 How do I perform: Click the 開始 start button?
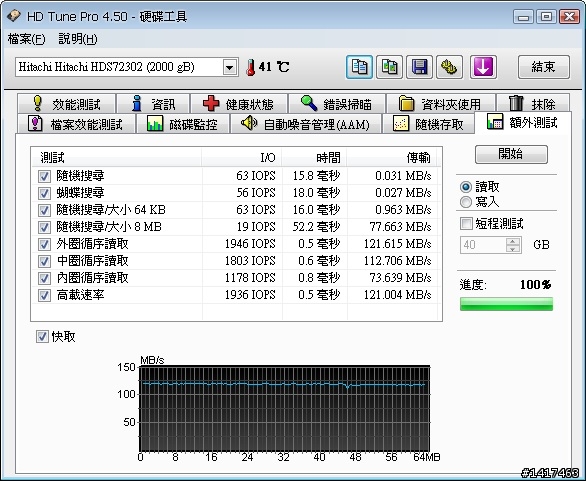click(x=511, y=154)
